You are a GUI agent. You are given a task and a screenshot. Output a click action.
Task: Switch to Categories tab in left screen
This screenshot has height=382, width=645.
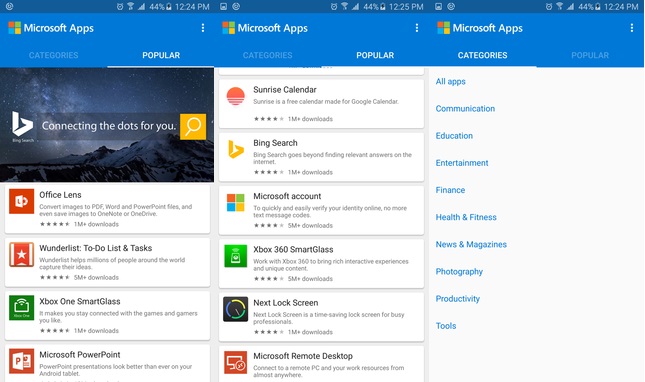(x=53, y=55)
